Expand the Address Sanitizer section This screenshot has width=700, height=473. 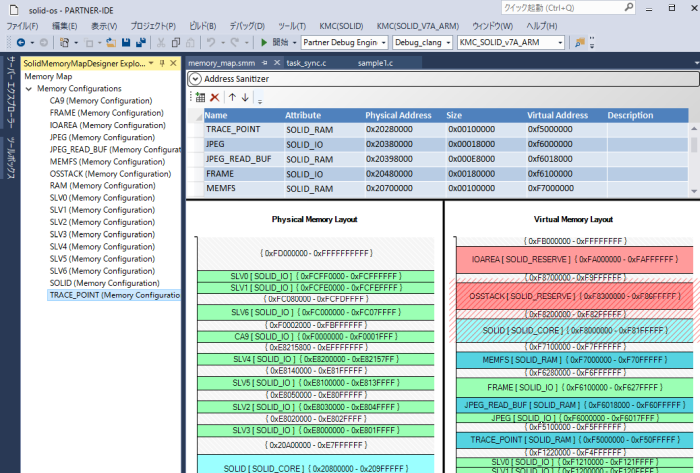point(196,79)
